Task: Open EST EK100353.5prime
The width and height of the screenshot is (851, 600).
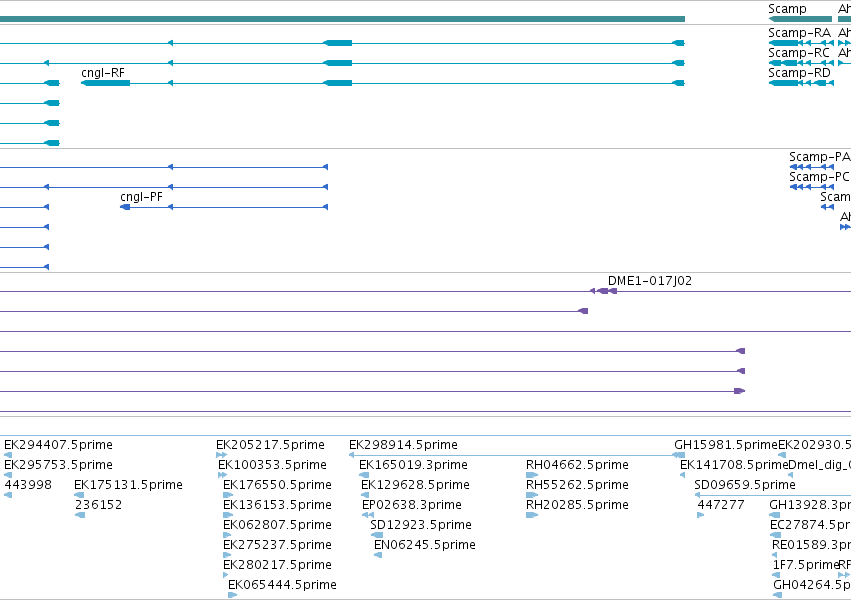Action: point(272,465)
